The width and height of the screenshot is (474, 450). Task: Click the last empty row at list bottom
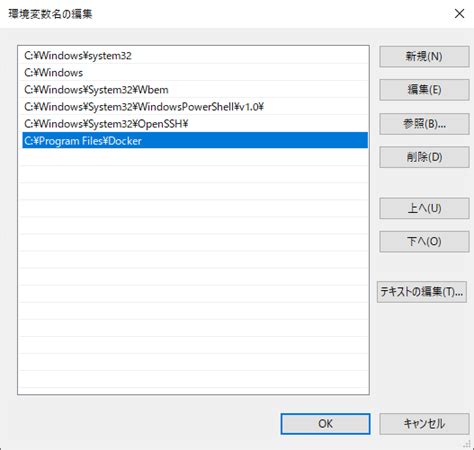[x=195, y=379]
